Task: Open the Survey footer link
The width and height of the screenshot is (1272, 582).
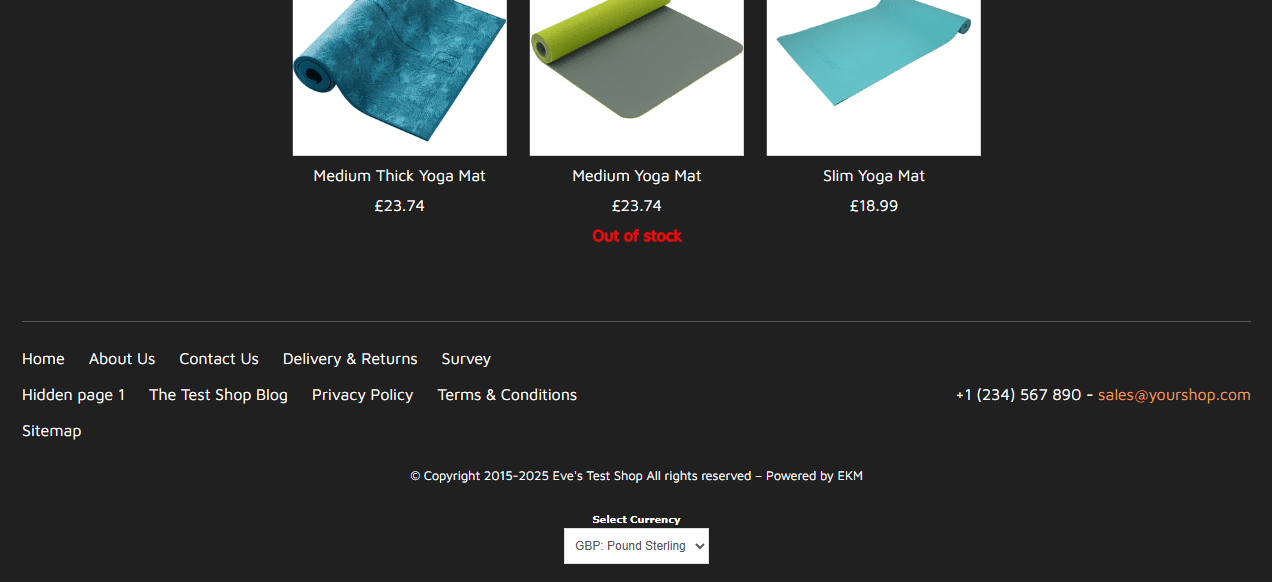Action: coord(466,359)
